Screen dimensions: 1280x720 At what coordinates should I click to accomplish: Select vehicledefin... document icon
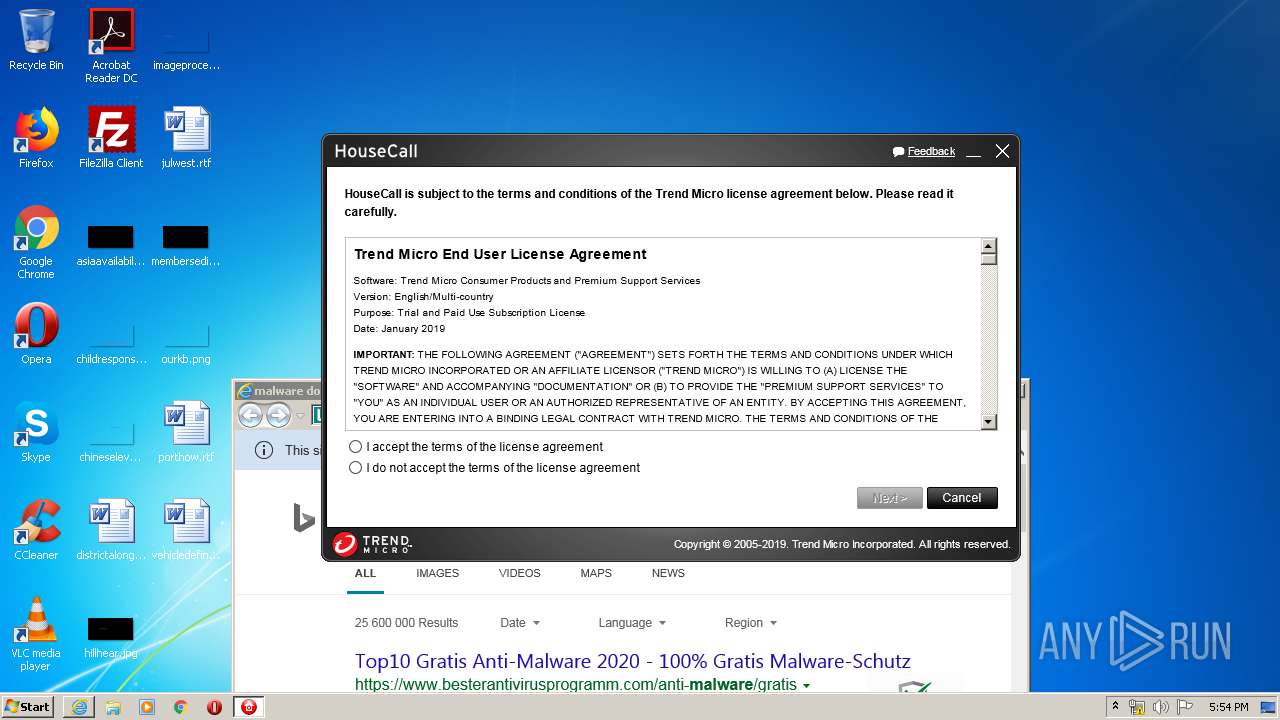click(x=186, y=530)
